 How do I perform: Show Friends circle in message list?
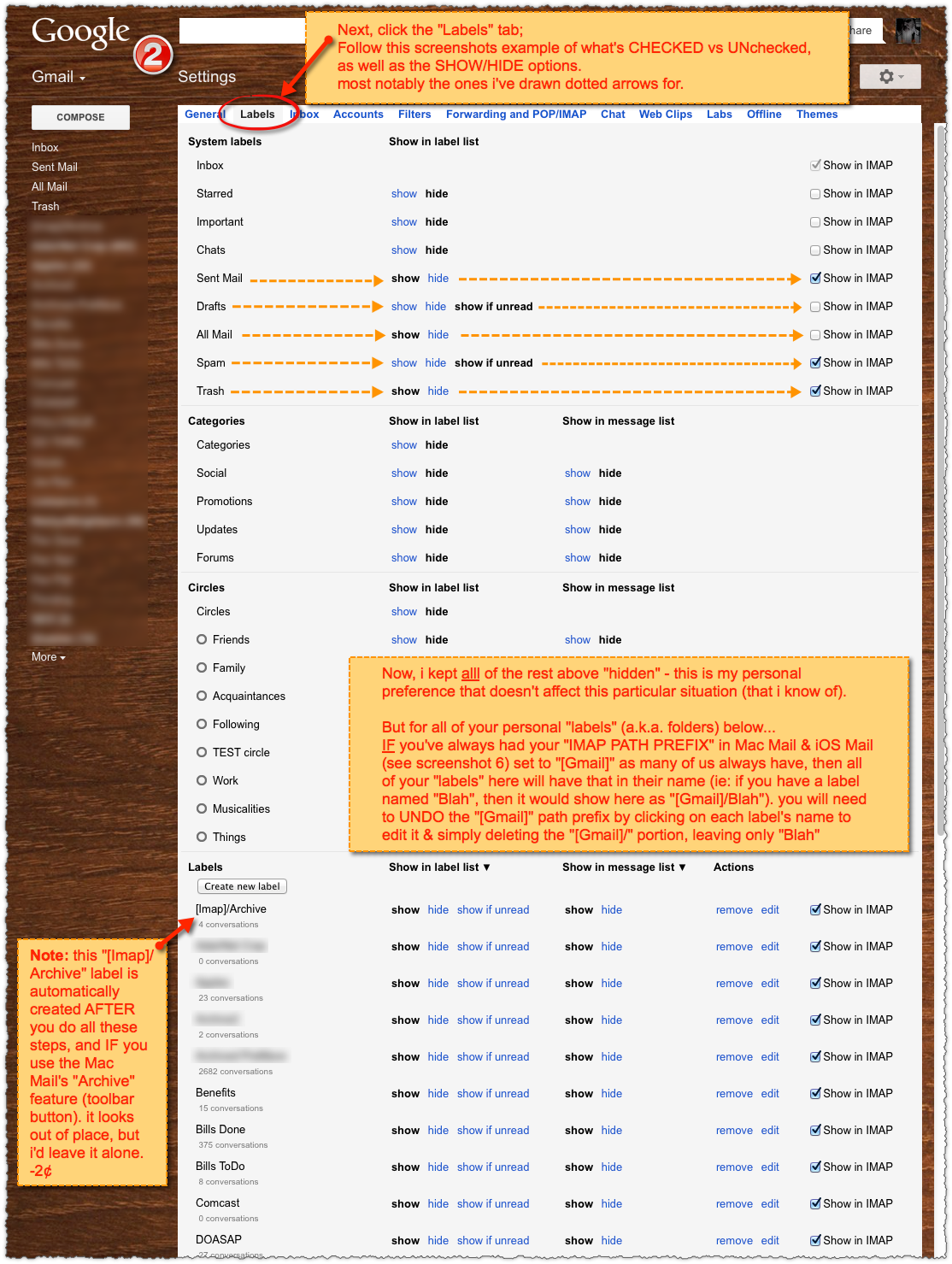click(x=578, y=640)
